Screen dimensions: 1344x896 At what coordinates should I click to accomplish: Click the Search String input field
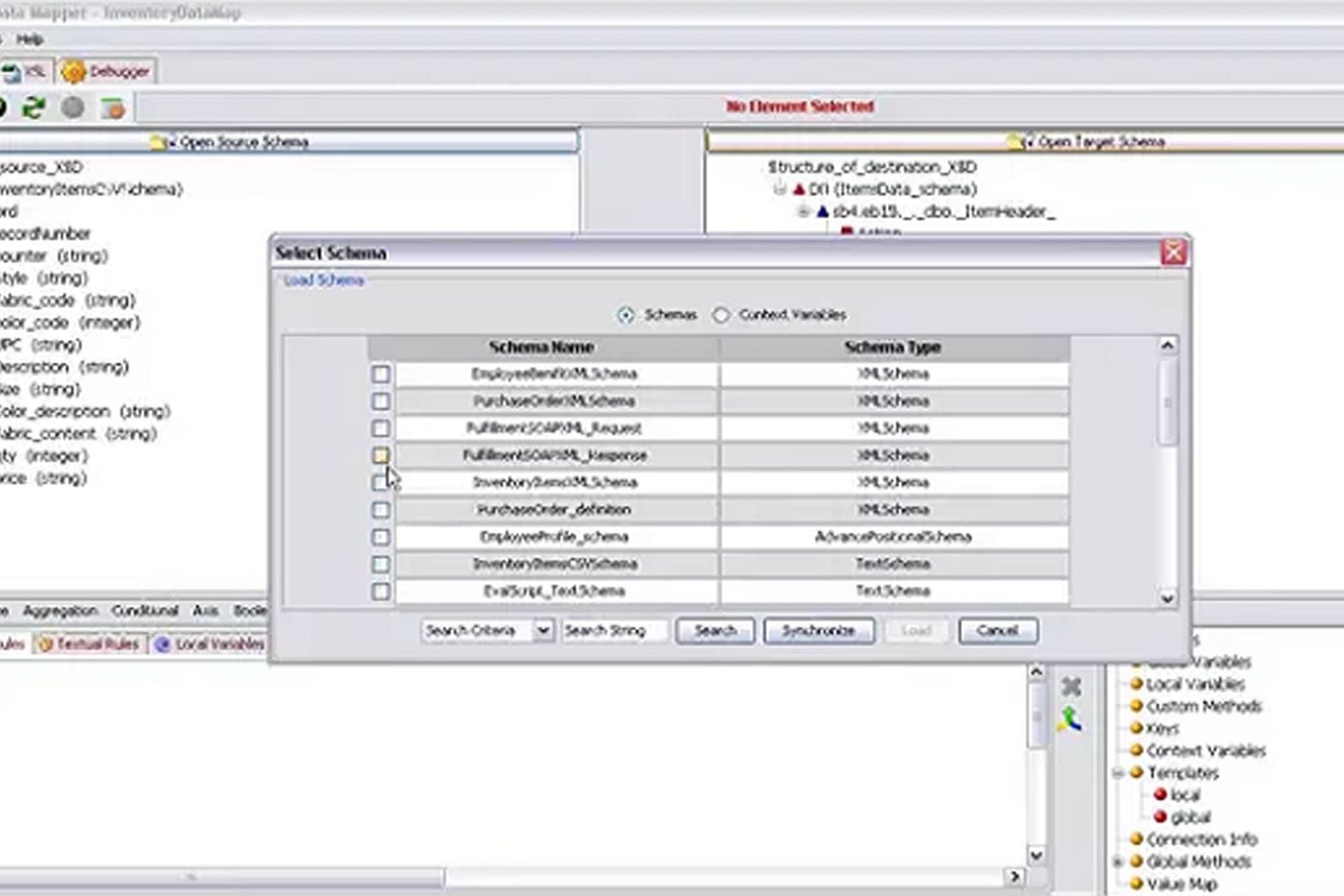[613, 631]
